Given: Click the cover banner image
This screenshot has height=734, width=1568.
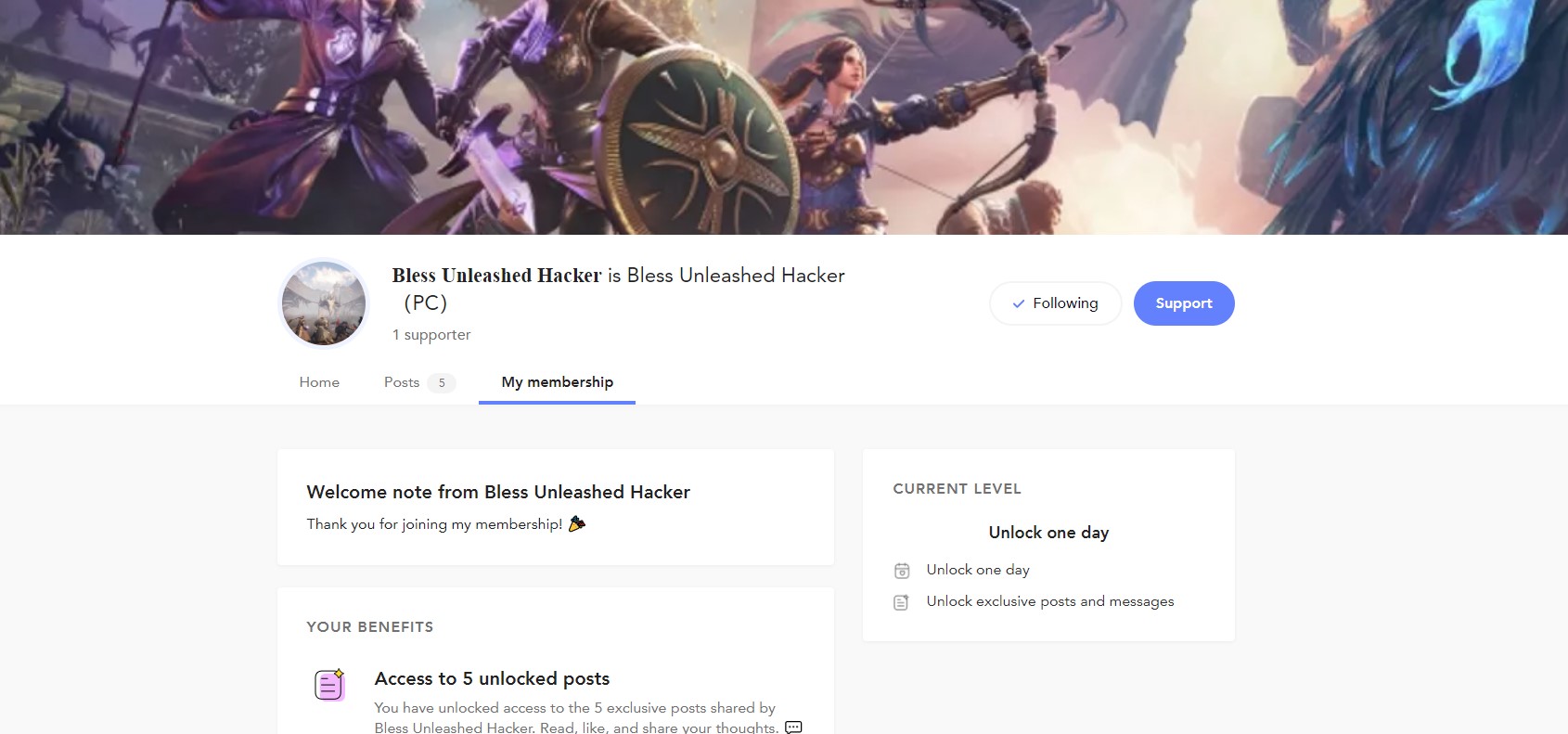Looking at the screenshot, I should point(784,117).
